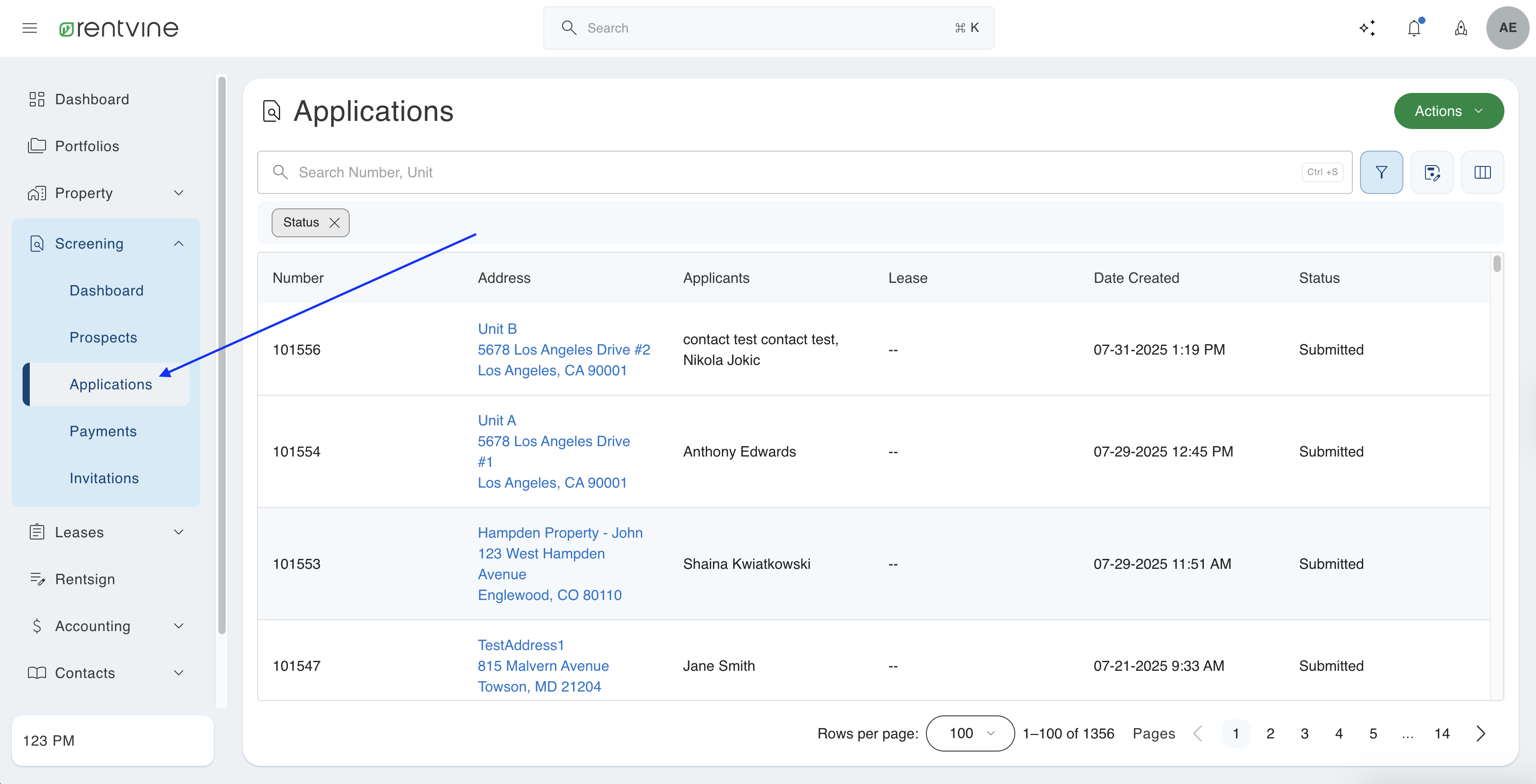Open Portfolios in the sidebar
The height and width of the screenshot is (784, 1536).
tap(87, 146)
